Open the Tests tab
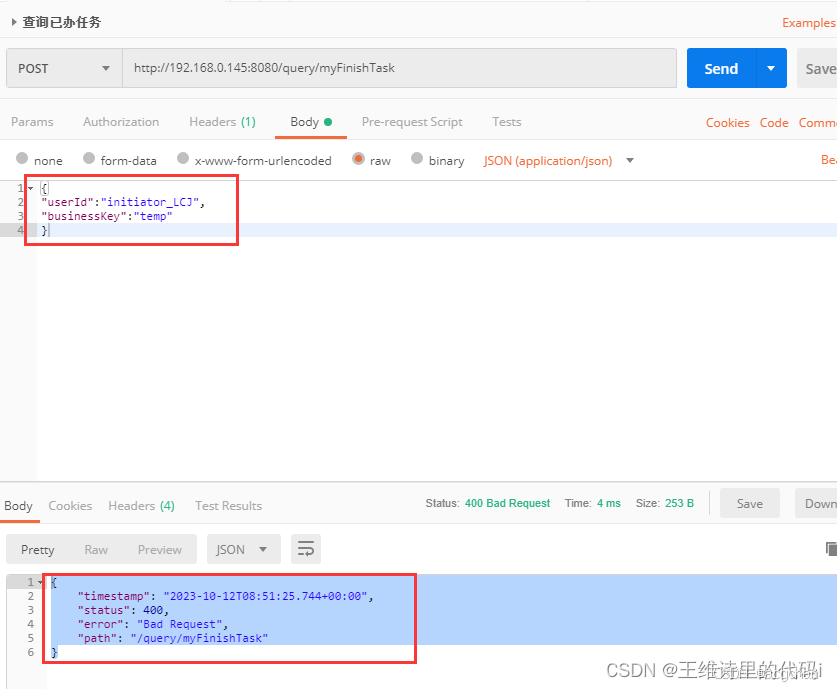This screenshot has height=689, width=837. pyautogui.click(x=506, y=121)
